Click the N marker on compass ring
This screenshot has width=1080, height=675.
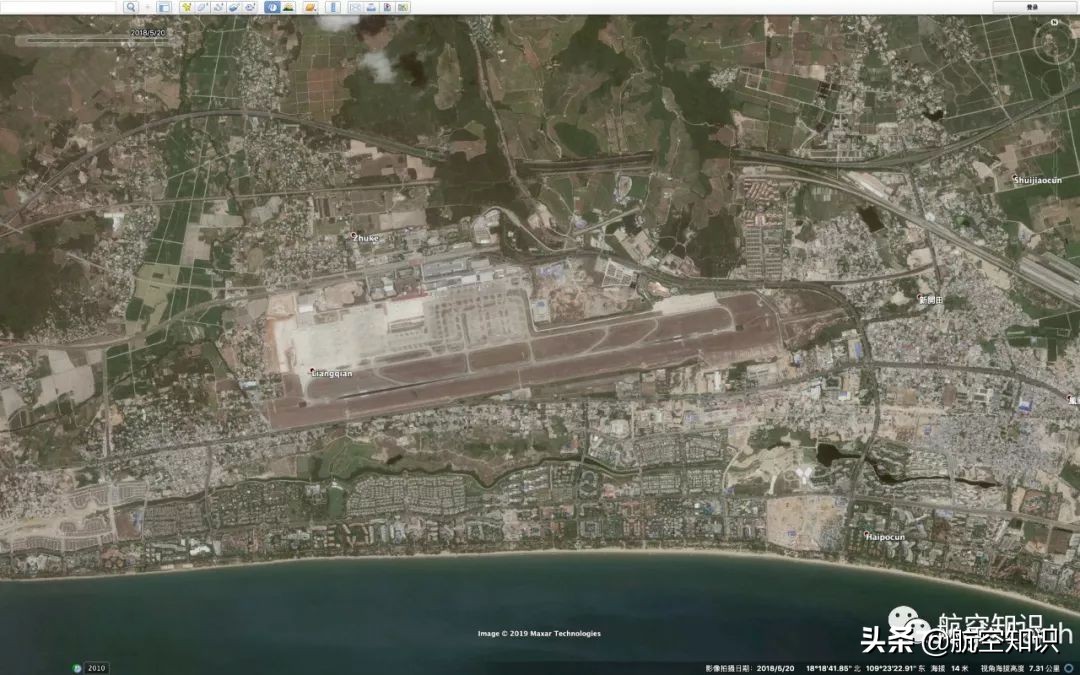click(x=1054, y=23)
